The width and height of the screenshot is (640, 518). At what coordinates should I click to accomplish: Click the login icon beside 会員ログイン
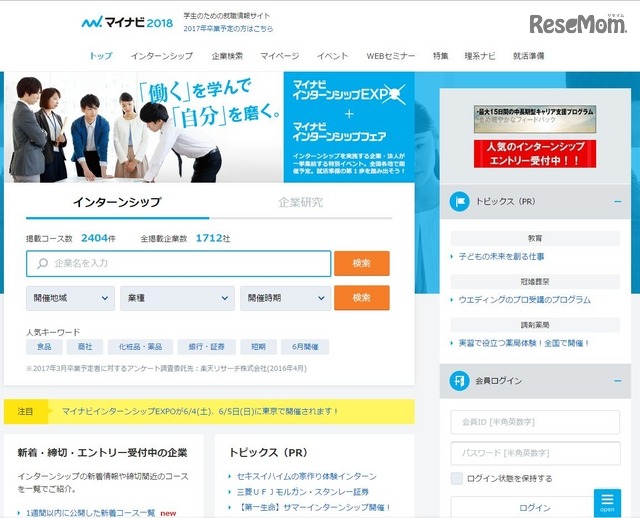(459, 381)
